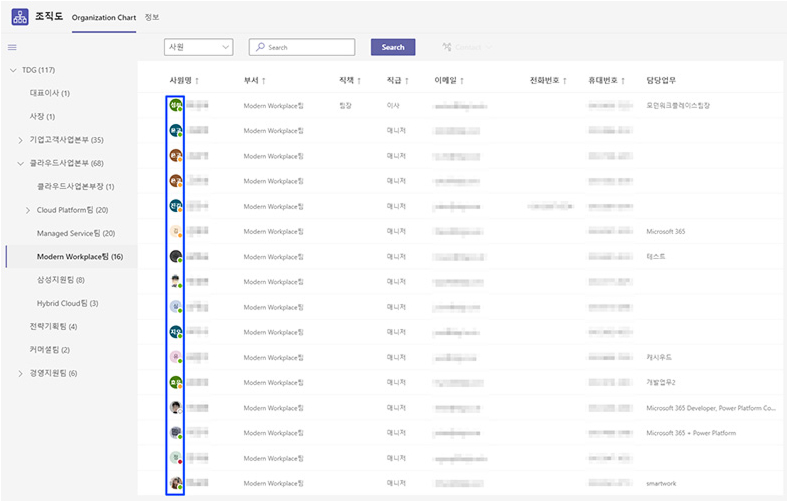Screen dimensions: 788x502
Task: Open the 사원 search-type dropdown
Action: pos(199,47)
